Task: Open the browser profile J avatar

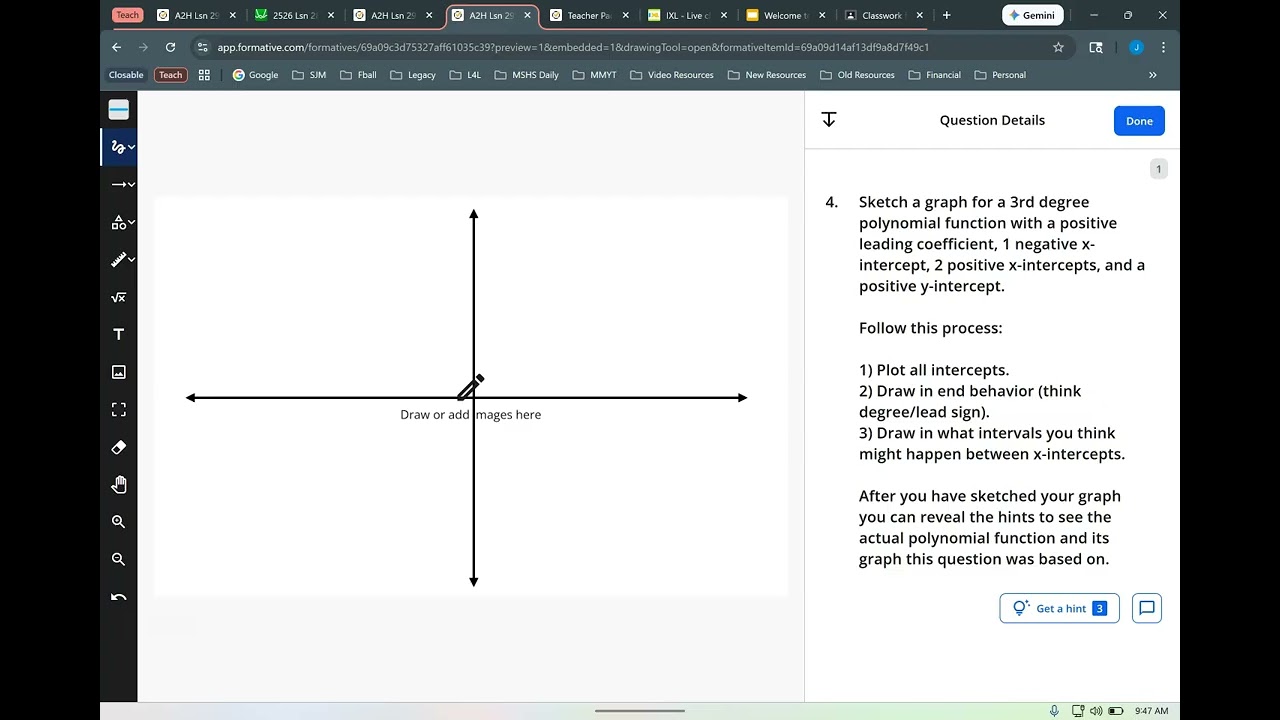Action: pyautogui.click(x=1136, y=47)
